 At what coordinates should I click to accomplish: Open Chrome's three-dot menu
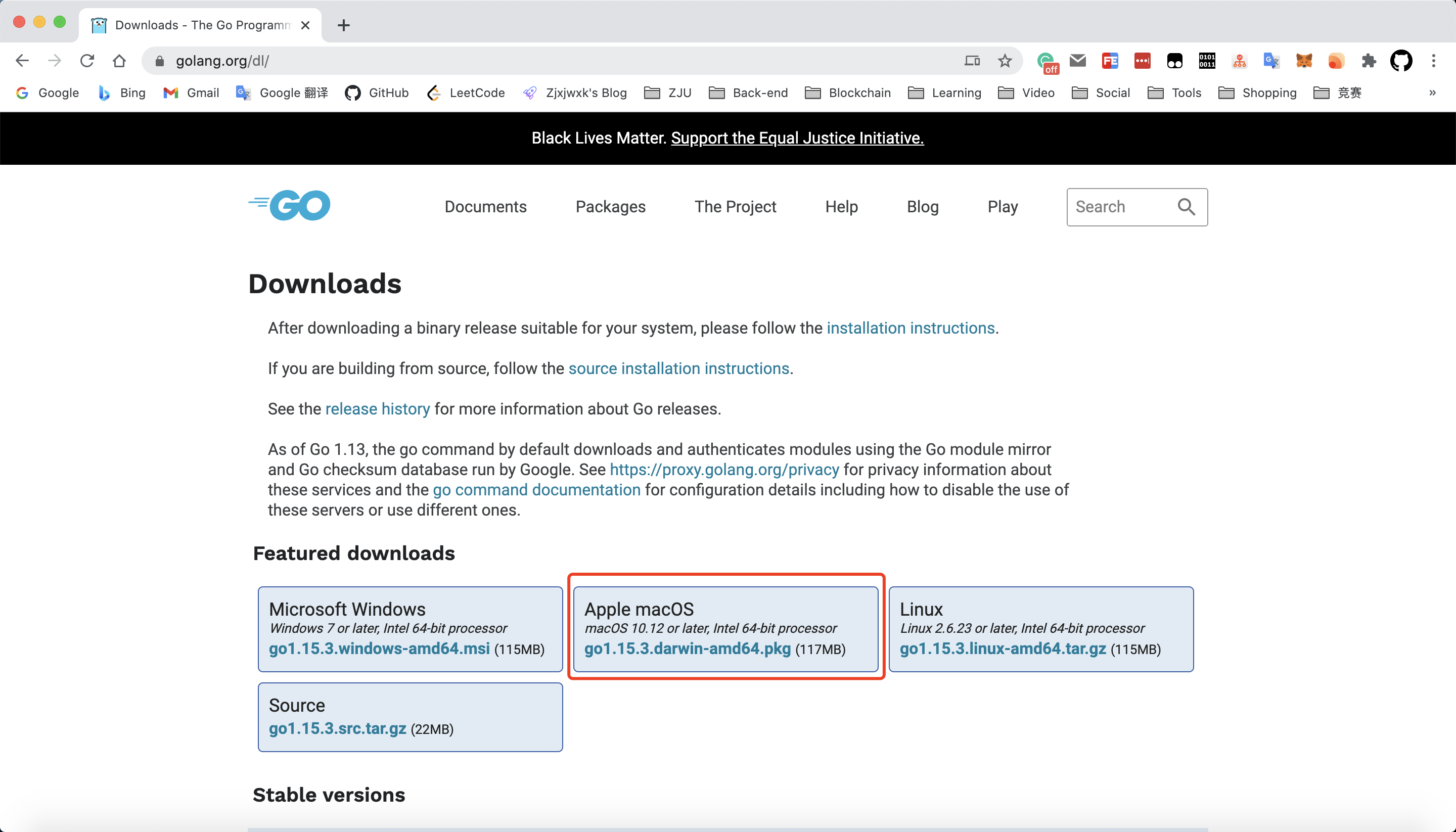tap(1433, 61)
